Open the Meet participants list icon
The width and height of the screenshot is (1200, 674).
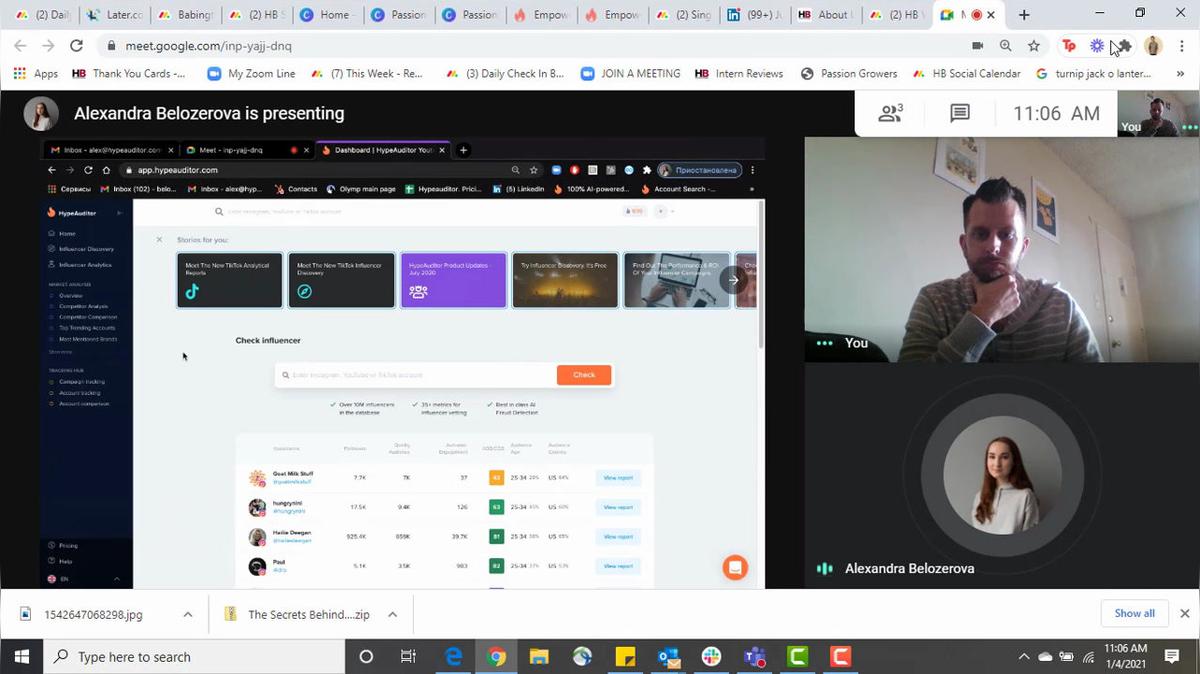click(890, 114)
